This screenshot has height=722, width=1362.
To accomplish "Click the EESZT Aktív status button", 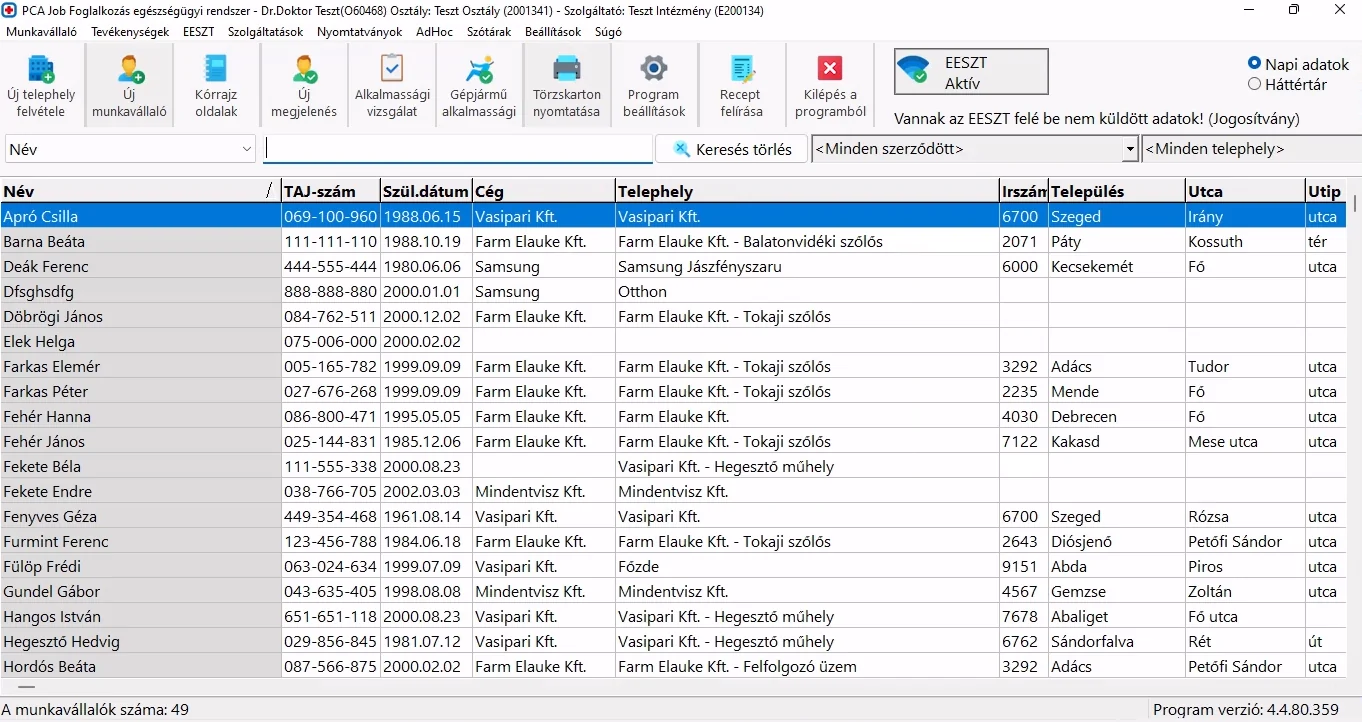I will 971,72.
